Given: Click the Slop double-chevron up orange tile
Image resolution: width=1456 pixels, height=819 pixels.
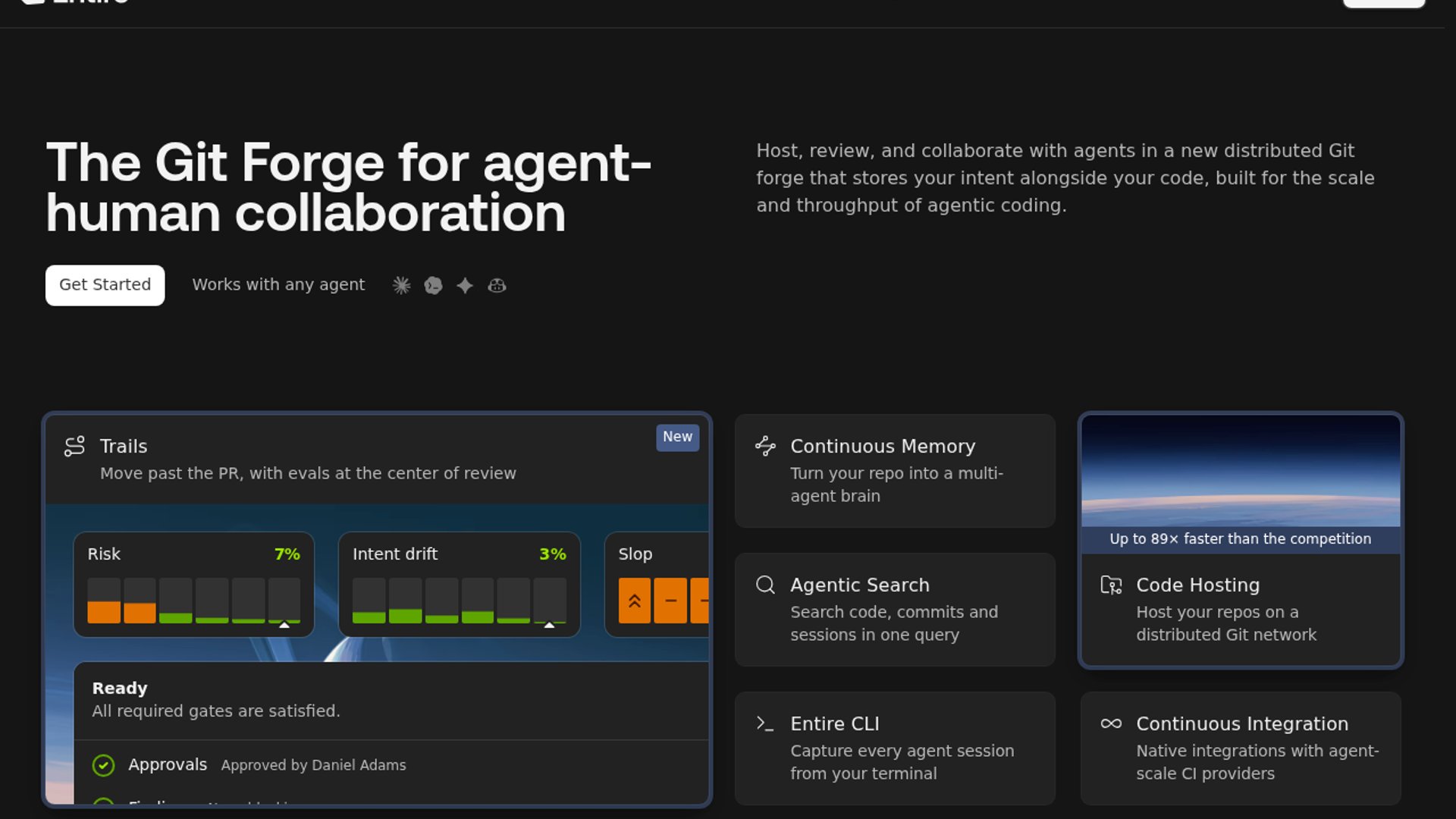Looking at the screenshot, I should [635, 601].
